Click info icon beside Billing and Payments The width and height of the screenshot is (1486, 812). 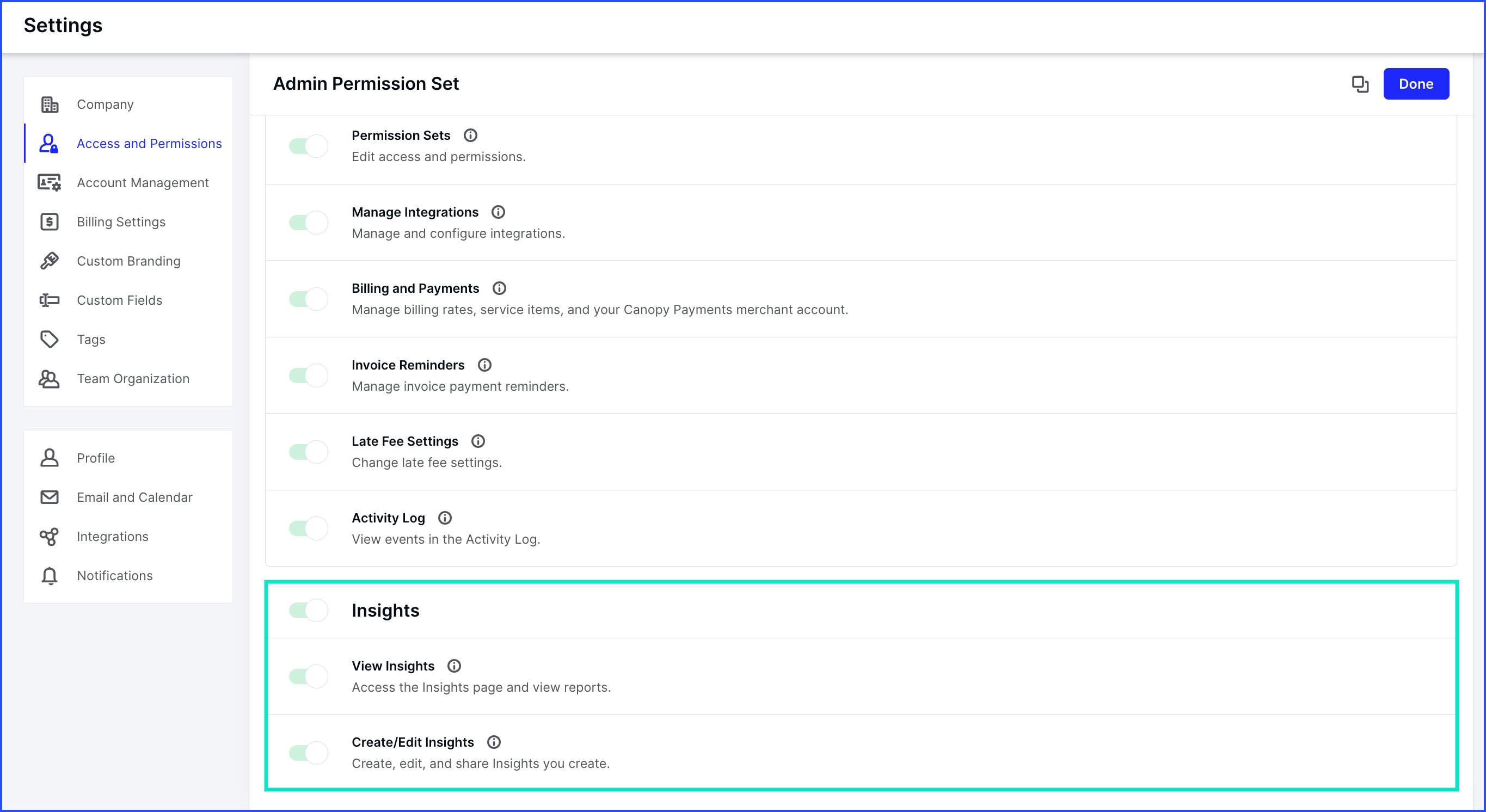click(499, 288)
